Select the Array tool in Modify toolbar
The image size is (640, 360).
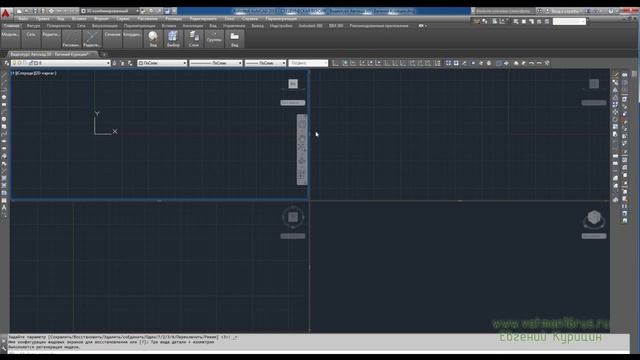[x=616, y=104]
